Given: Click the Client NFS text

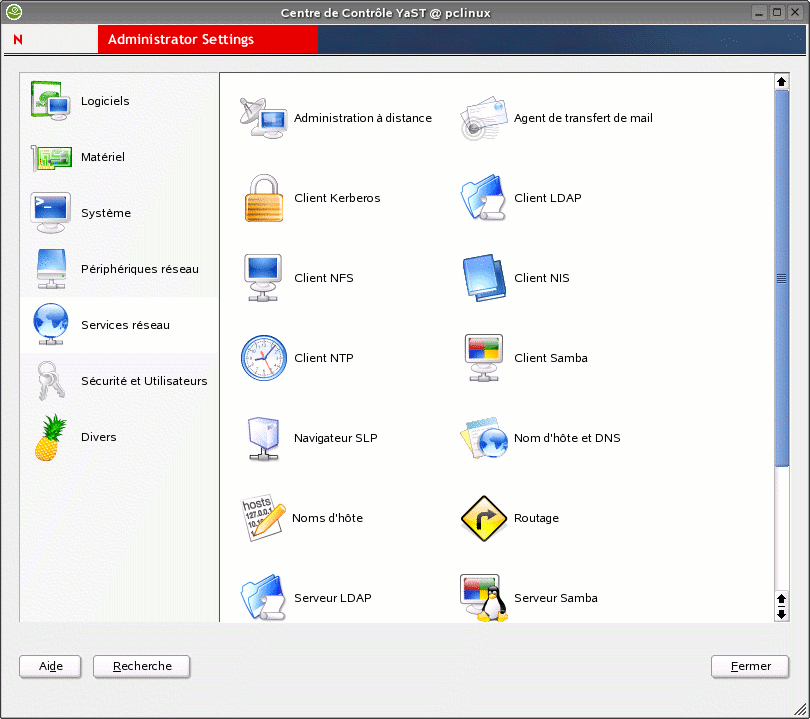Looking at the screenshot, I should pyautogui.click(x=323, y=278).
